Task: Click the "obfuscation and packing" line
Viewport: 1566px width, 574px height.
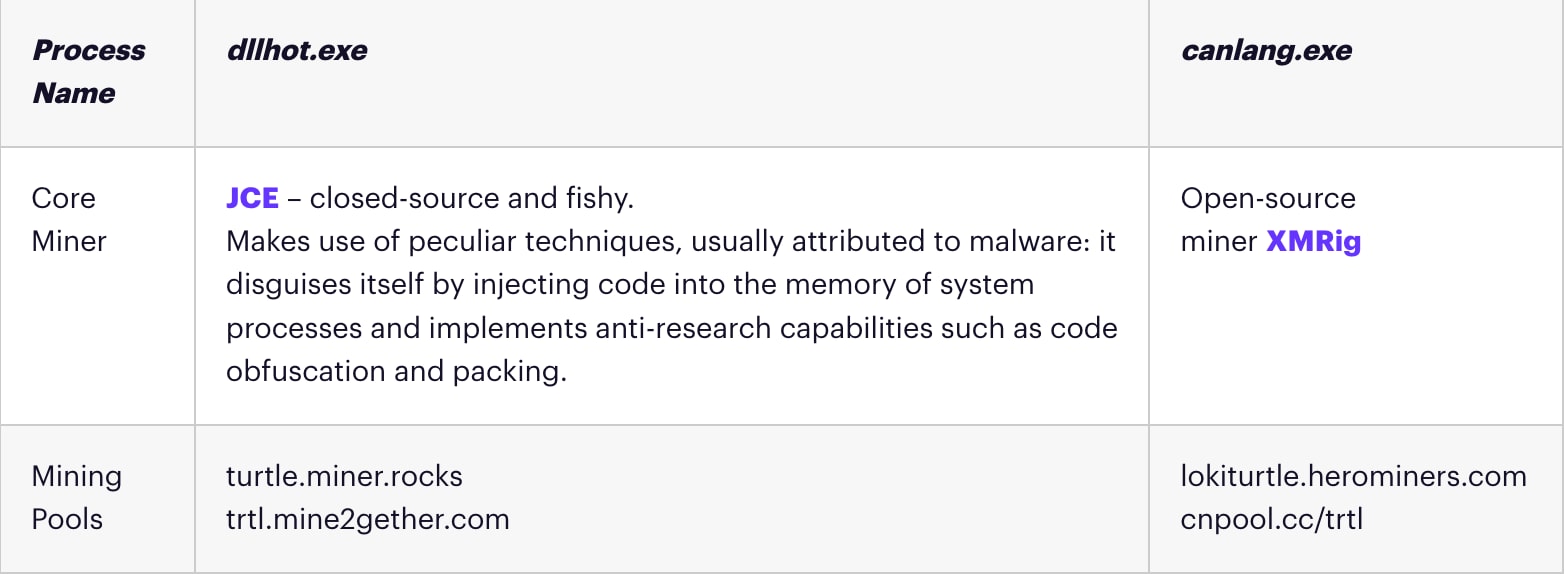Action: [396, 371]
